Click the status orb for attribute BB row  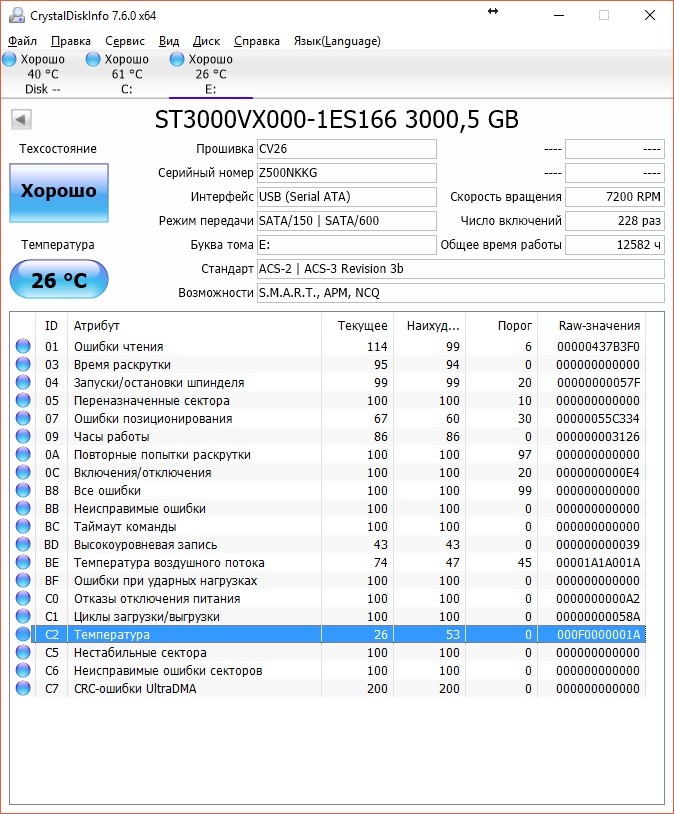(x=23, y=508)
